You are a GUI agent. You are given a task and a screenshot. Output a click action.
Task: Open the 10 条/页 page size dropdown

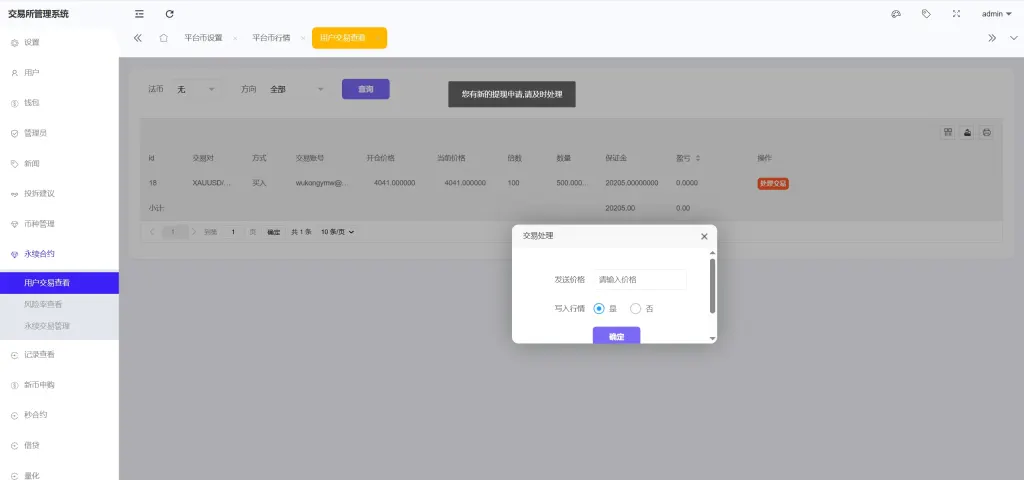[338, 232]
